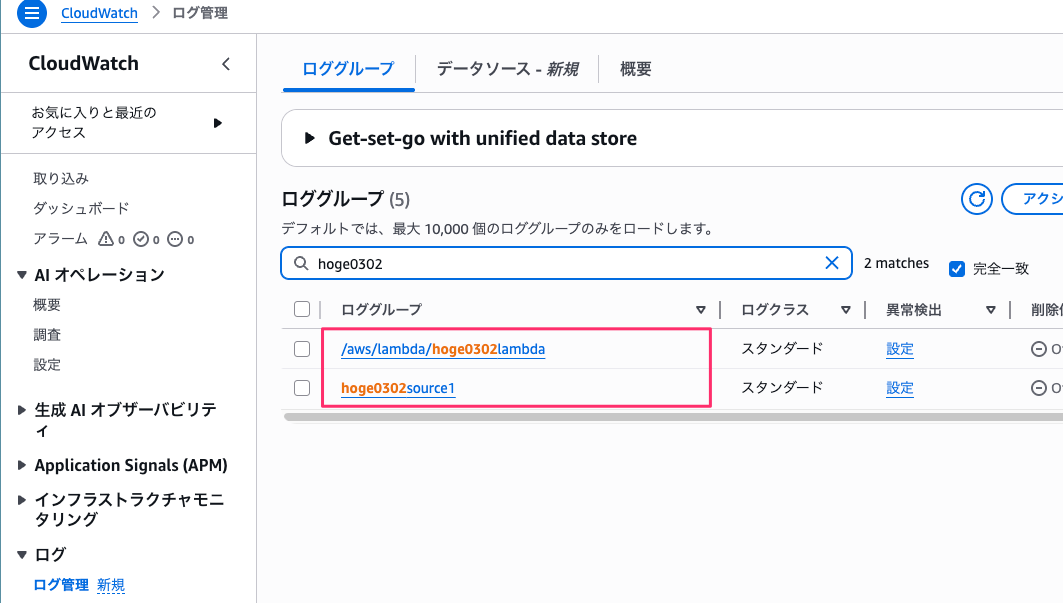
Task: Click the OK-state checkmark alarm icon
Action: pos(141,239)
